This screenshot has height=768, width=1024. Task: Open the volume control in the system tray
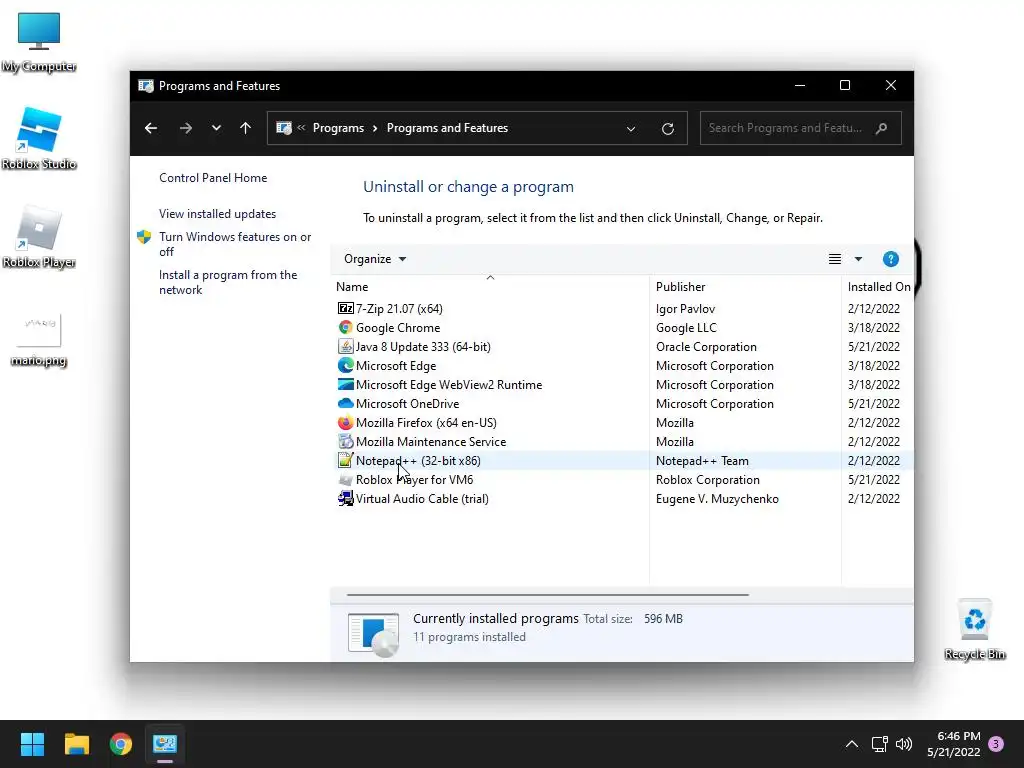pyautogui.click(x=904, y=744)
